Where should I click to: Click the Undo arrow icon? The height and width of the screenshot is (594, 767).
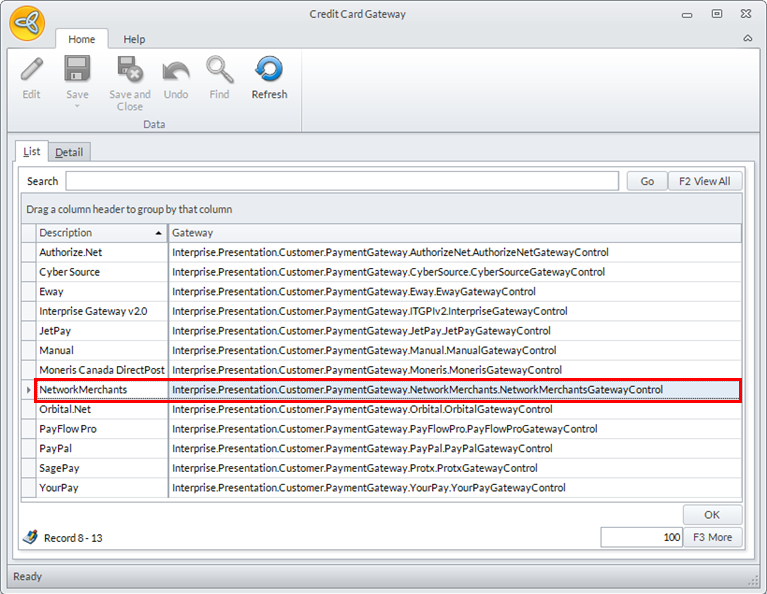pos(176,70)
